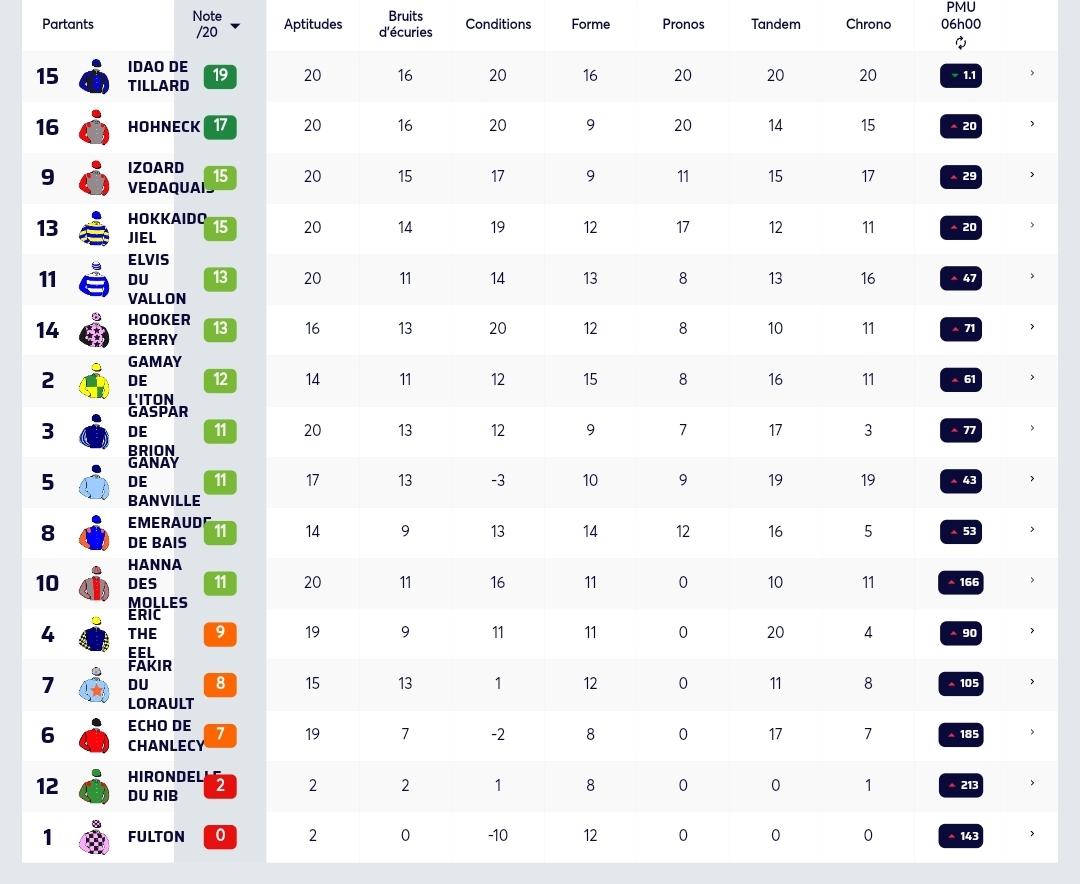Expand Idao de Tillard row chevron

pos(1032,73)
